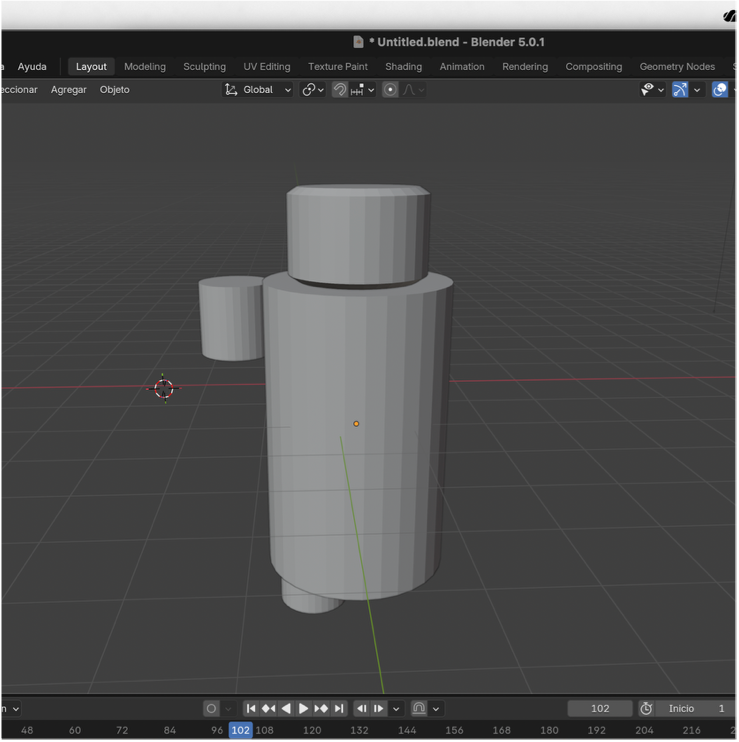Toggle viewport overlays icon
This screenshot has width=739, height=742.
coord(720,90)
